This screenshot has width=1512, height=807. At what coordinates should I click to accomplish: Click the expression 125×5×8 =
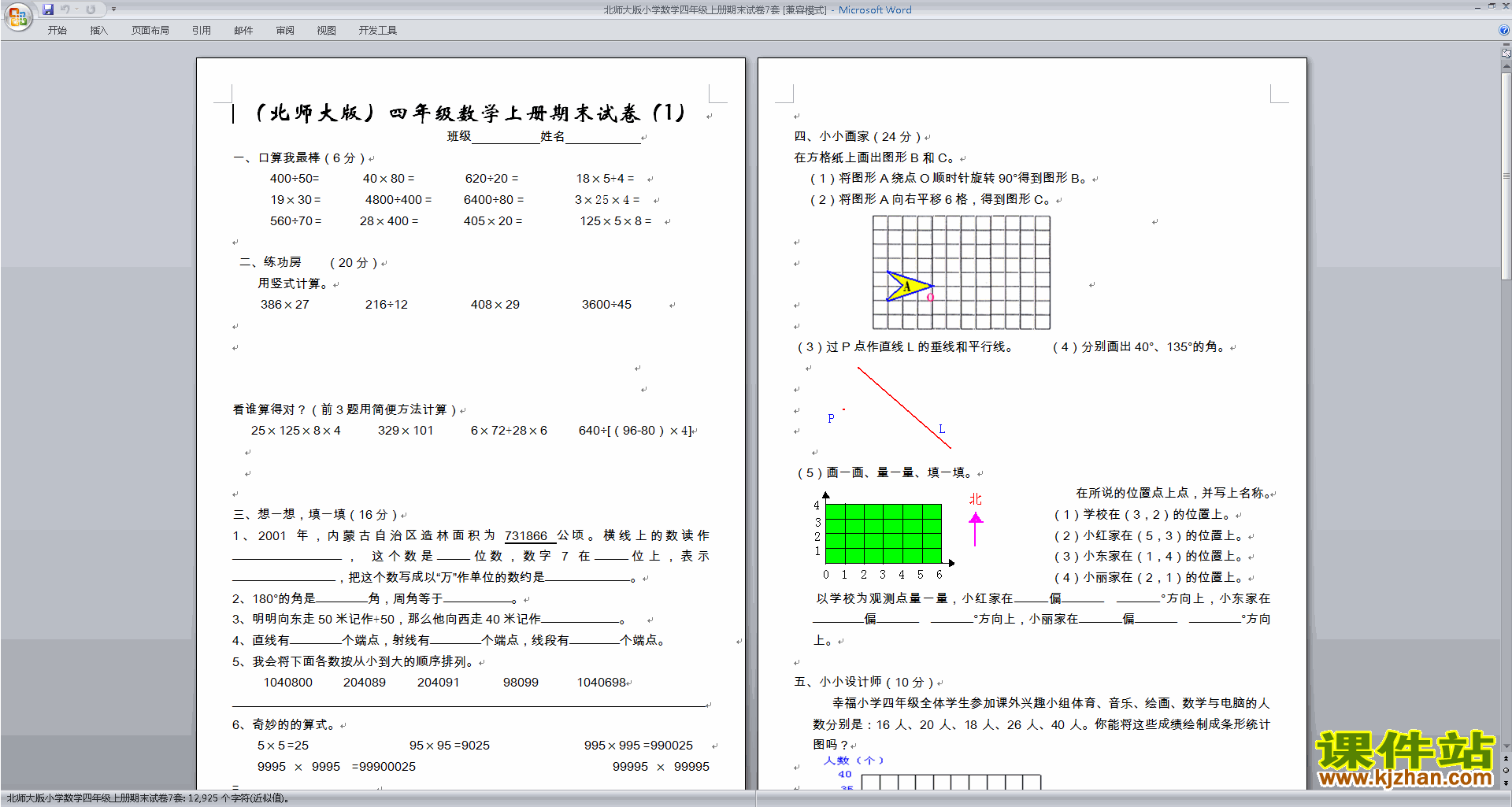point(616,221)
